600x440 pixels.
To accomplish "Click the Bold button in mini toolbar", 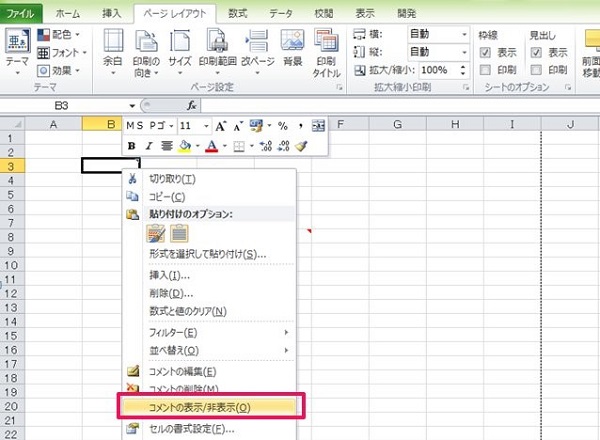I will tap(132, 146).
